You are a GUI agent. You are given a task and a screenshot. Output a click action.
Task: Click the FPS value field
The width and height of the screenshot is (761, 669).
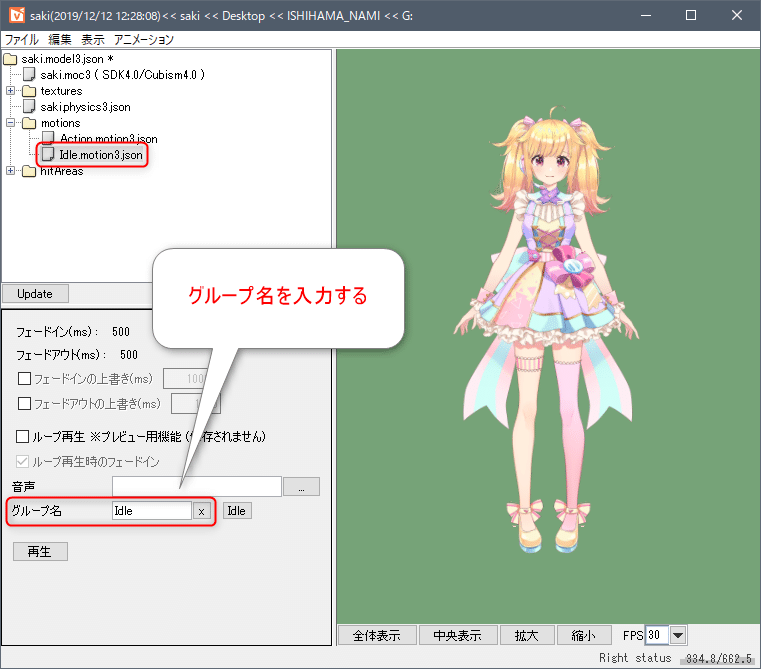tap(657, 635)
